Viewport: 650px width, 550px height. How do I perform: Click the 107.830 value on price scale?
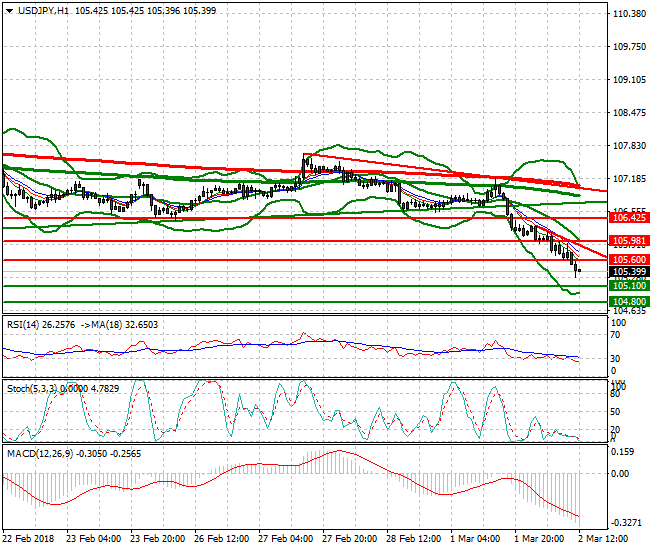click(627, 146)
